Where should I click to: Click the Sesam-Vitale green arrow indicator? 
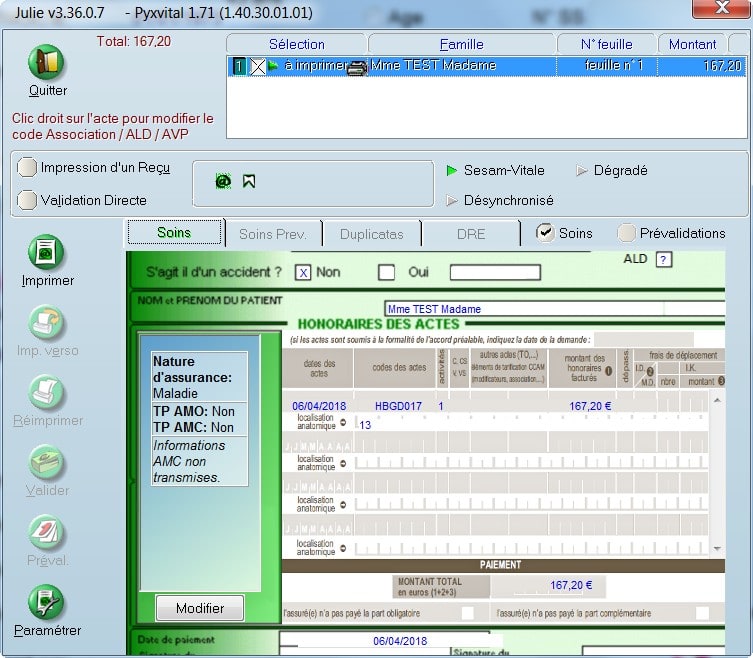click(x=452, y=171)
